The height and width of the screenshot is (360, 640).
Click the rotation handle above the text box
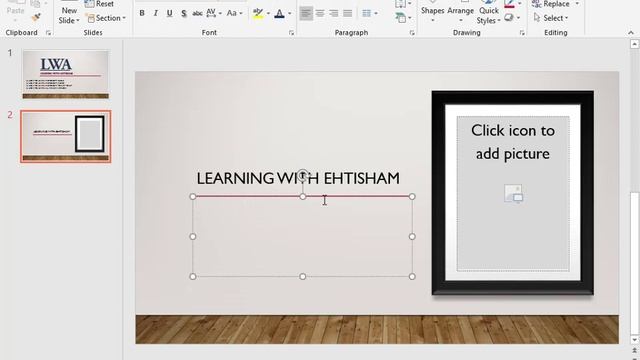tap(302, 176)
